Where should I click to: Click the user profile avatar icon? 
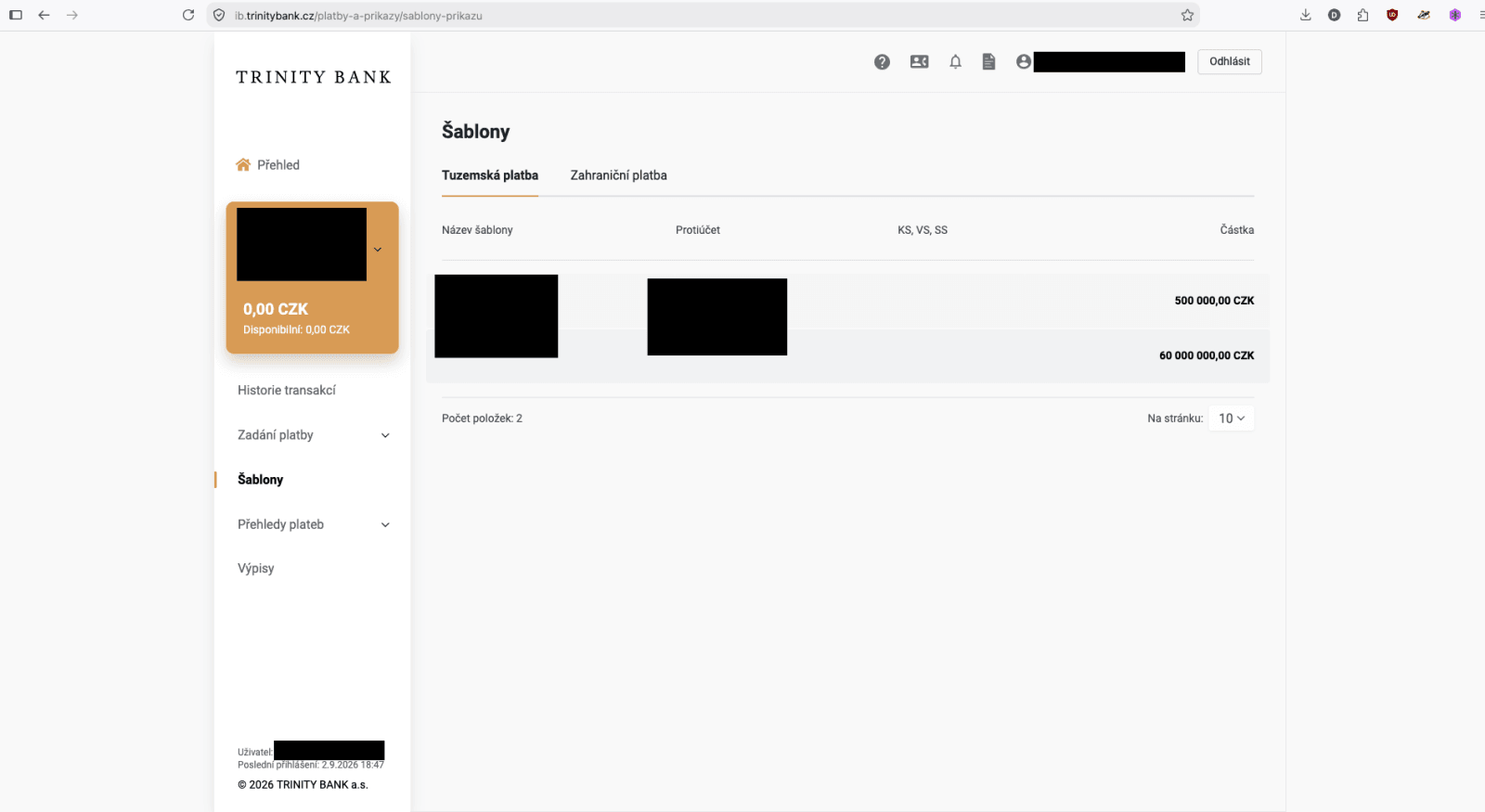[x=1024, y=62]
